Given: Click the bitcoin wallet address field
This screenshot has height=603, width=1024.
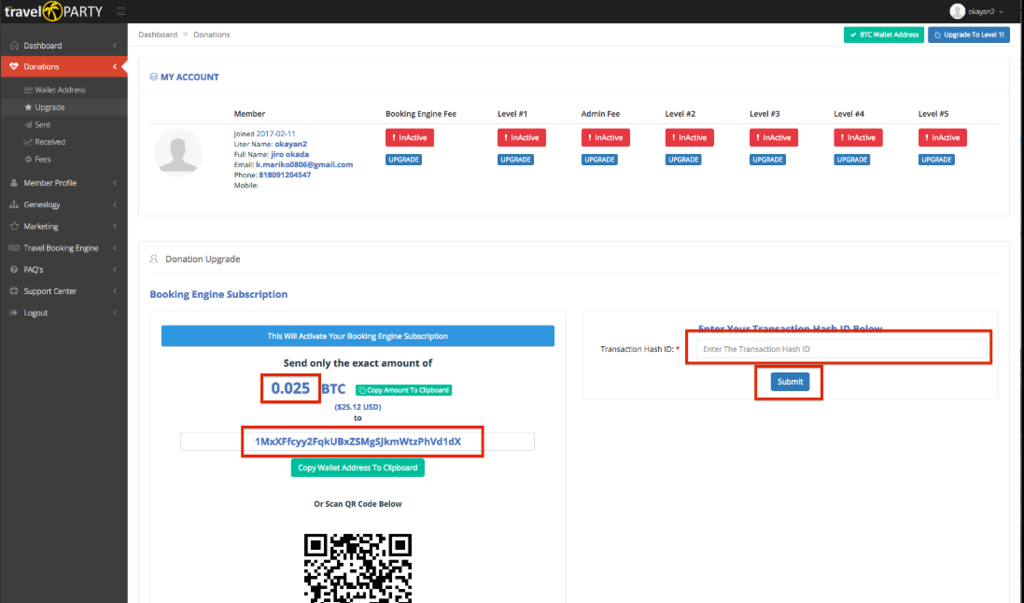Looking at the screenshot, I should [x=358, y=442].
